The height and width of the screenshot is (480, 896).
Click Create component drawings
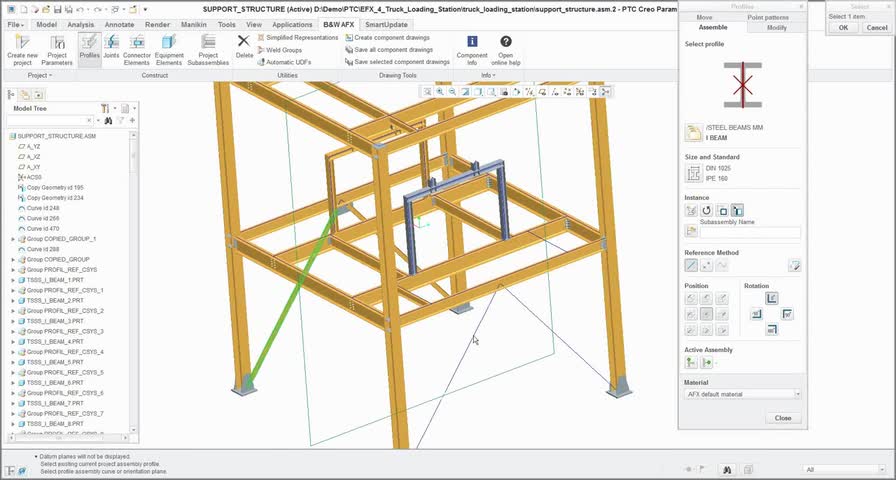pyautogui.click(x=387, y=37)
